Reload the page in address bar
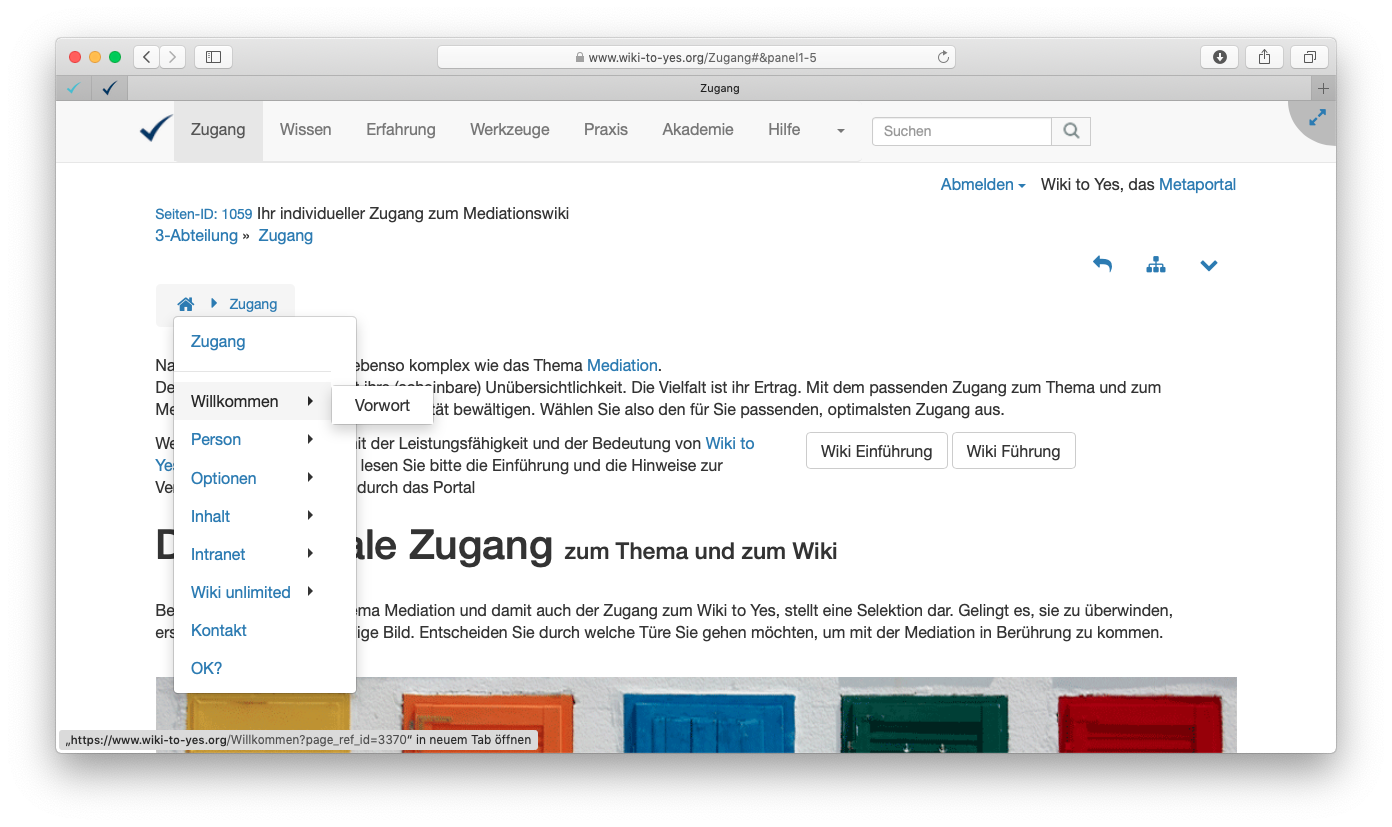Screen dimensions: 1392x827 942,58
